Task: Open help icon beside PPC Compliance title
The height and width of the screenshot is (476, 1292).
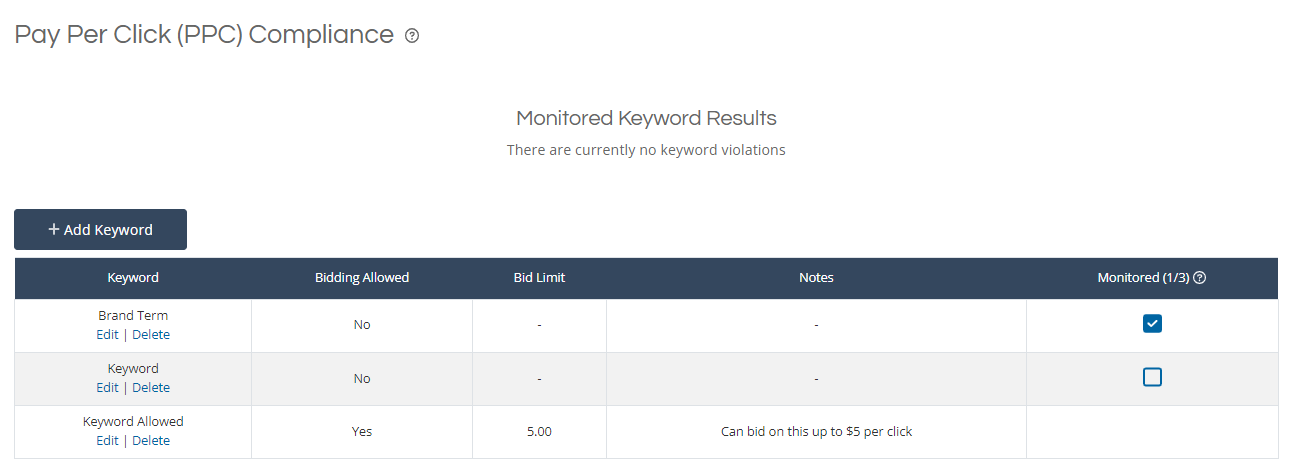Action: tap(412, 36)
